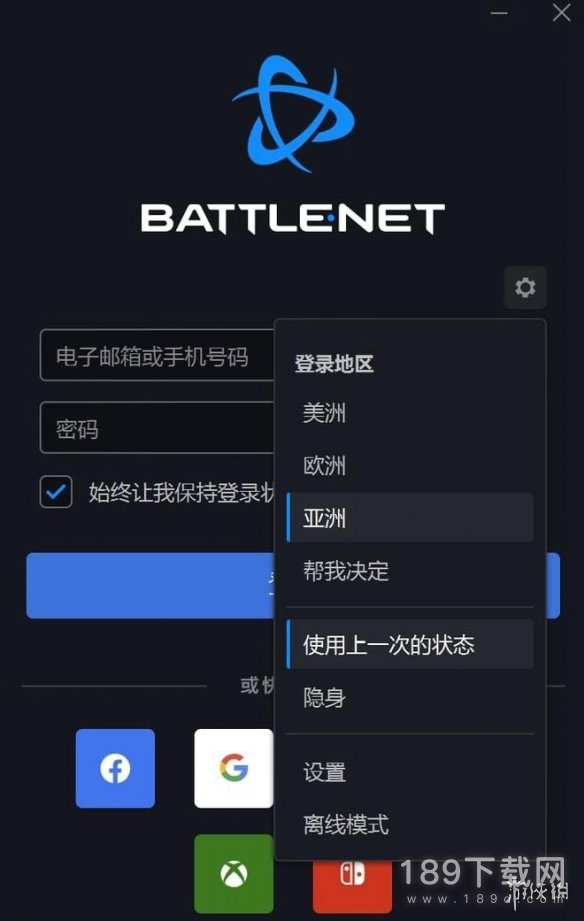Select 使用上一次的状态 status option
This screenshot has height=921, width=584.
tap(410, 644)
